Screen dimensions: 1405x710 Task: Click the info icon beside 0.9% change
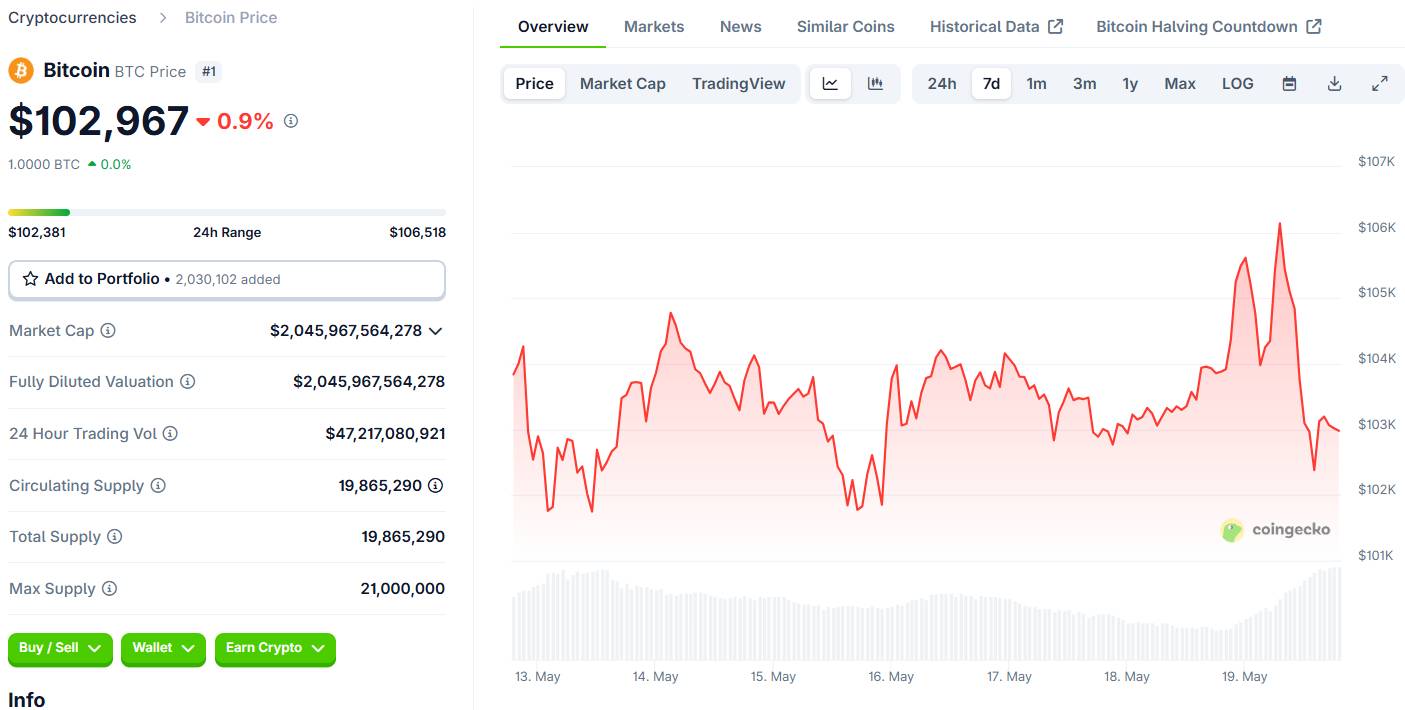(x=291, y=121)
